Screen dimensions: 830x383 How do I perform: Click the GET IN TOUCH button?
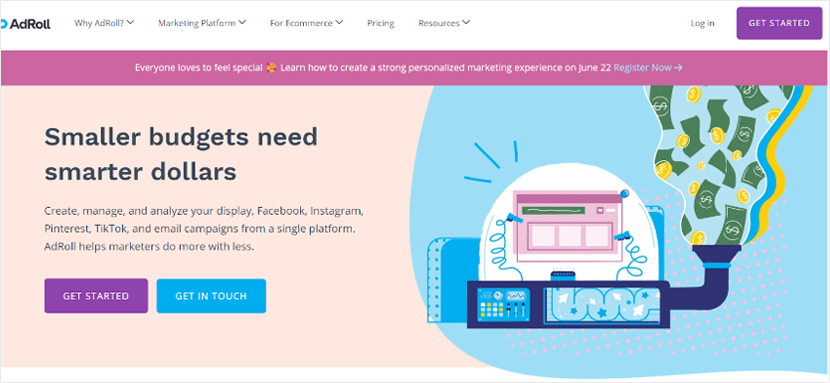click(x=211, y=296)
